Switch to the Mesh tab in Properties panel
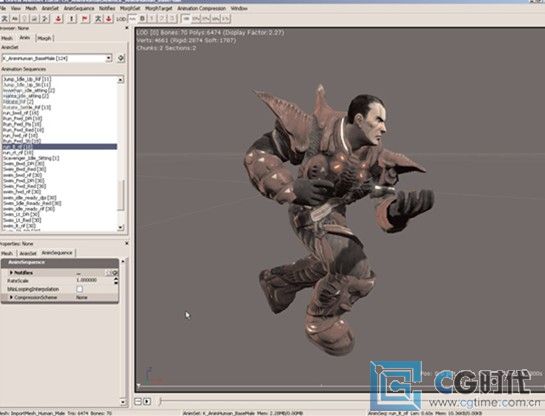 7,253
